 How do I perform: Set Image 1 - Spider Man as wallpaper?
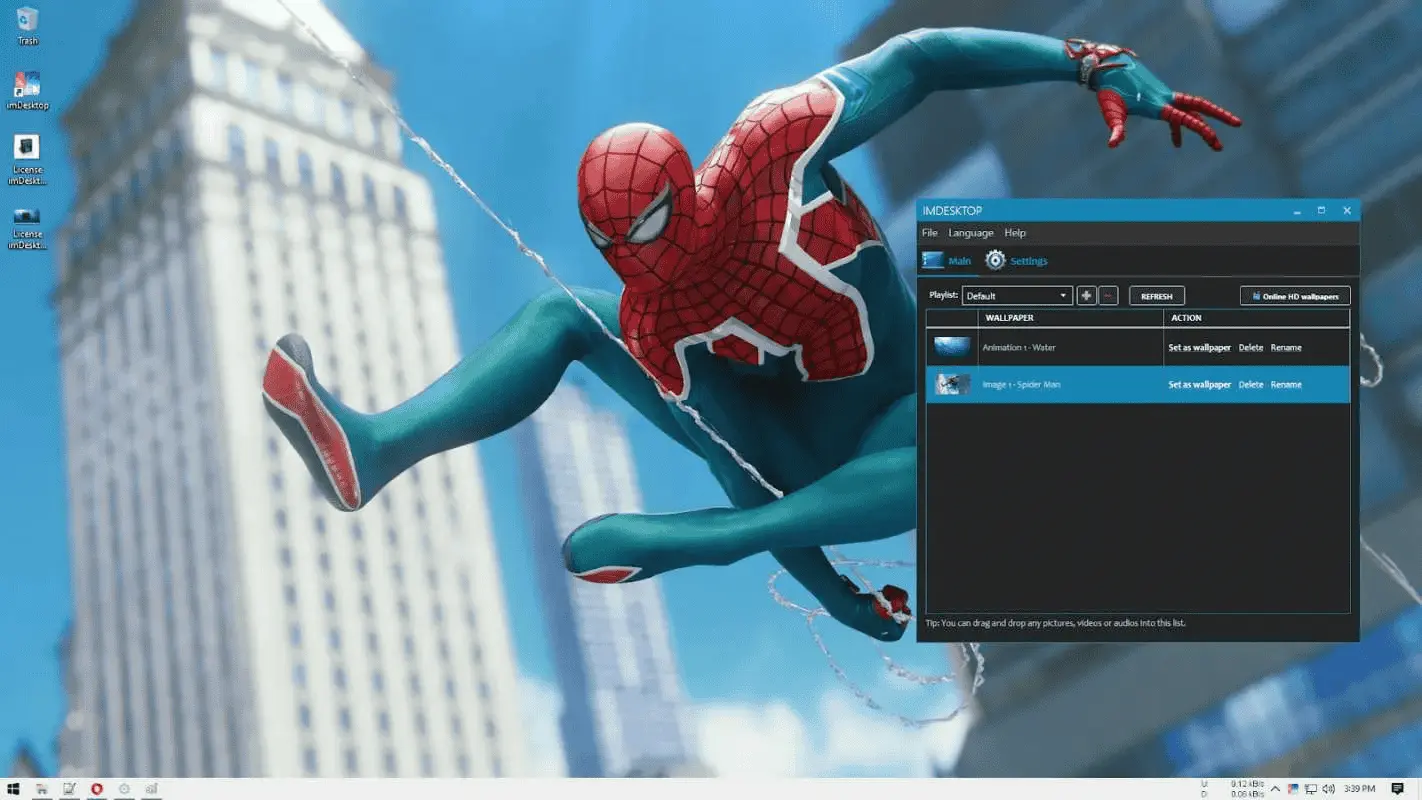point(1200,385)
